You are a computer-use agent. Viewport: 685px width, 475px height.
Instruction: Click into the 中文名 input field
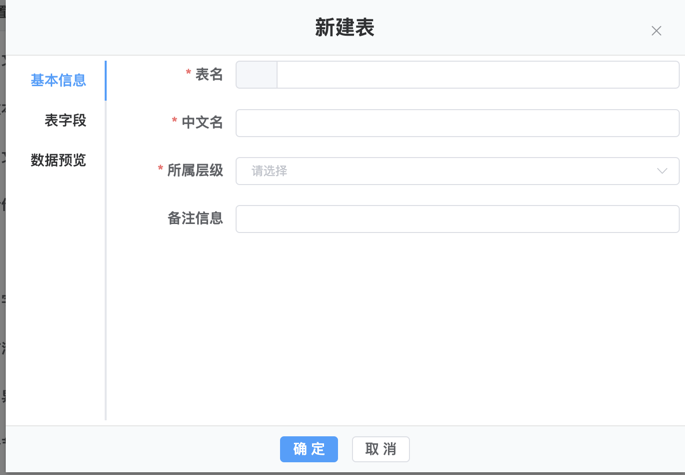pyautogui.click(x=457, y=123)
